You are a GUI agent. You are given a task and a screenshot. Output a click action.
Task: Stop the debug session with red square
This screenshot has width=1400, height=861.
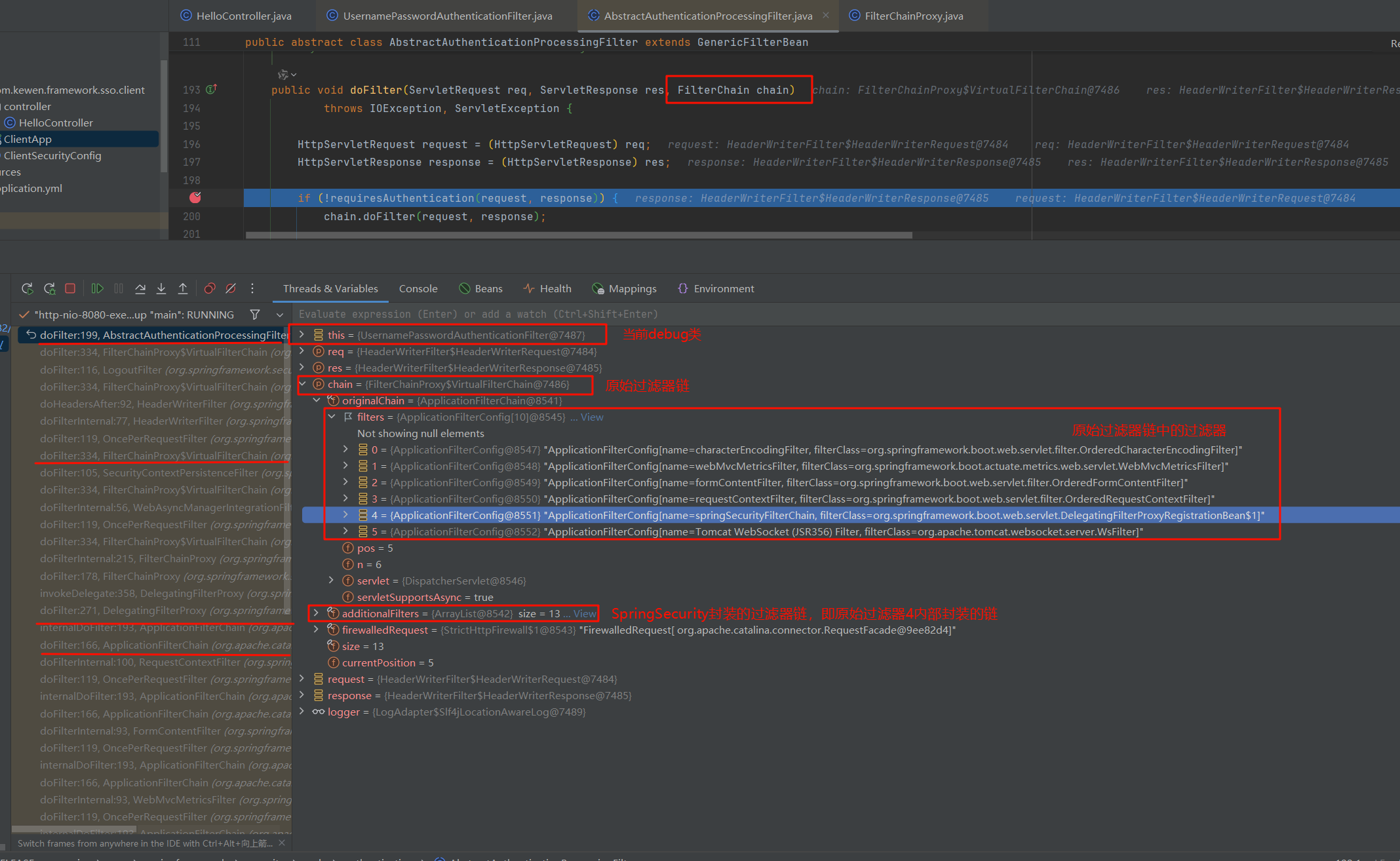pyautogui.click(x=70, y=288)
